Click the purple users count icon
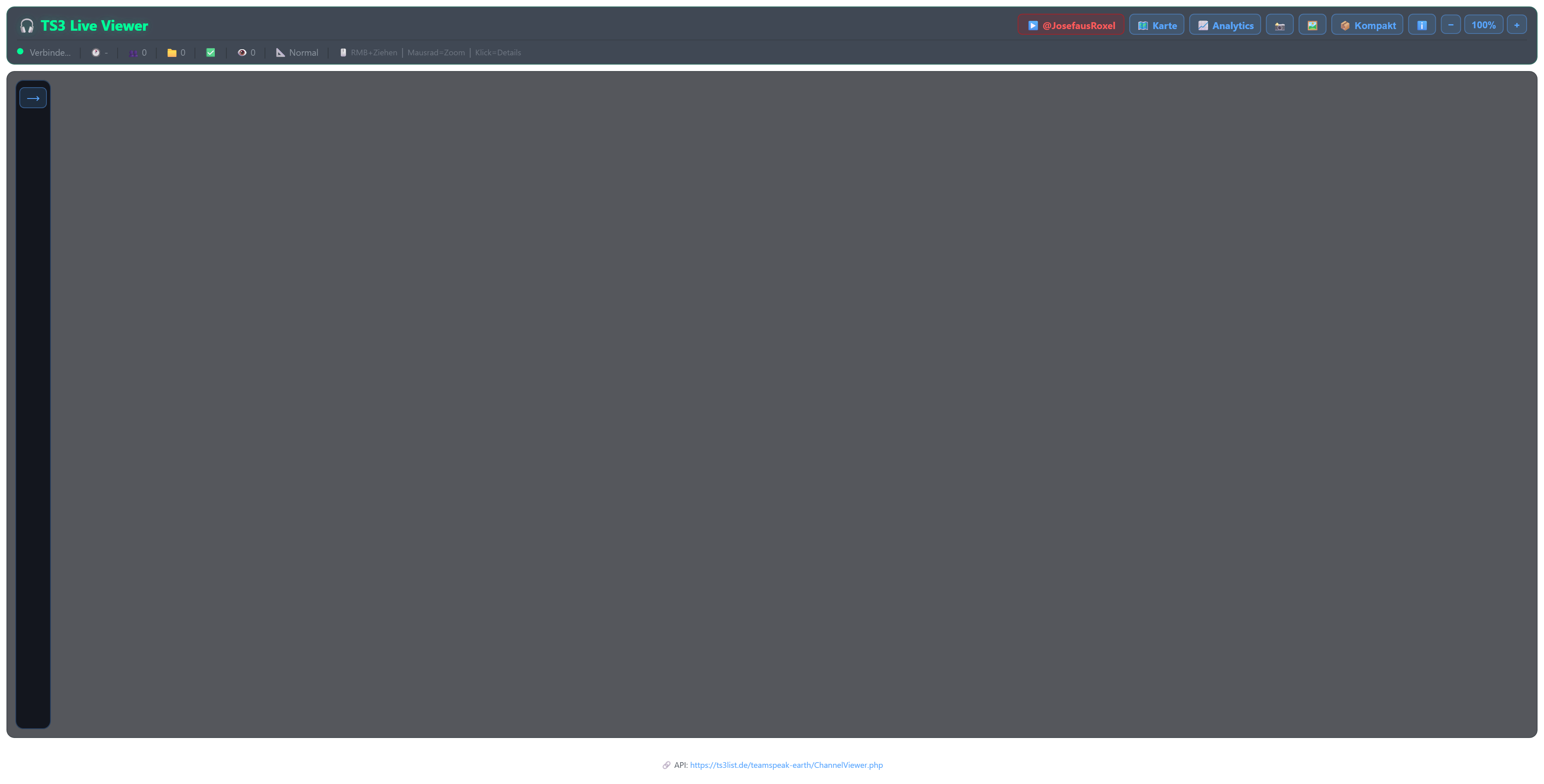 pyautogui.click(x=132, y=53)
